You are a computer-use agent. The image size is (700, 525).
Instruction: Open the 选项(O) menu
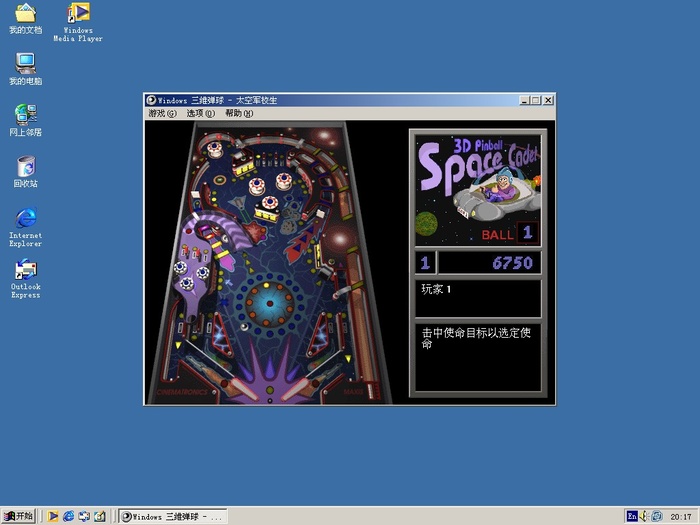[x=200, y=113]
